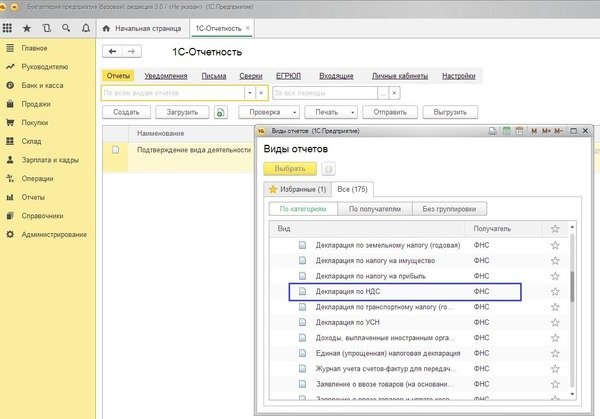Switch to the ЕГРЮЛ tab
Screen dimensions: 600x419
coord(289,76)
